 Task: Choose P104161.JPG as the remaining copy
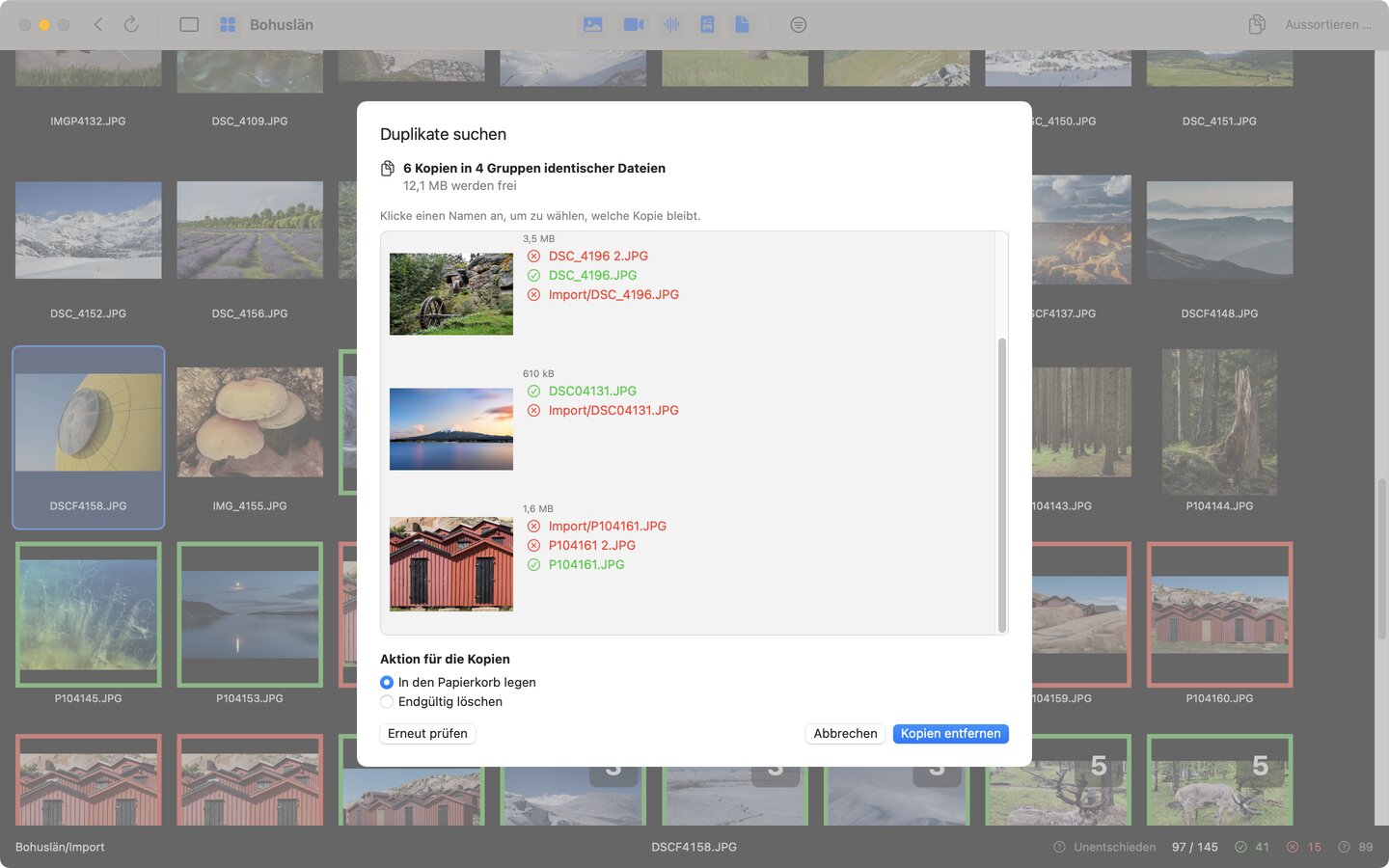point(586,565)
